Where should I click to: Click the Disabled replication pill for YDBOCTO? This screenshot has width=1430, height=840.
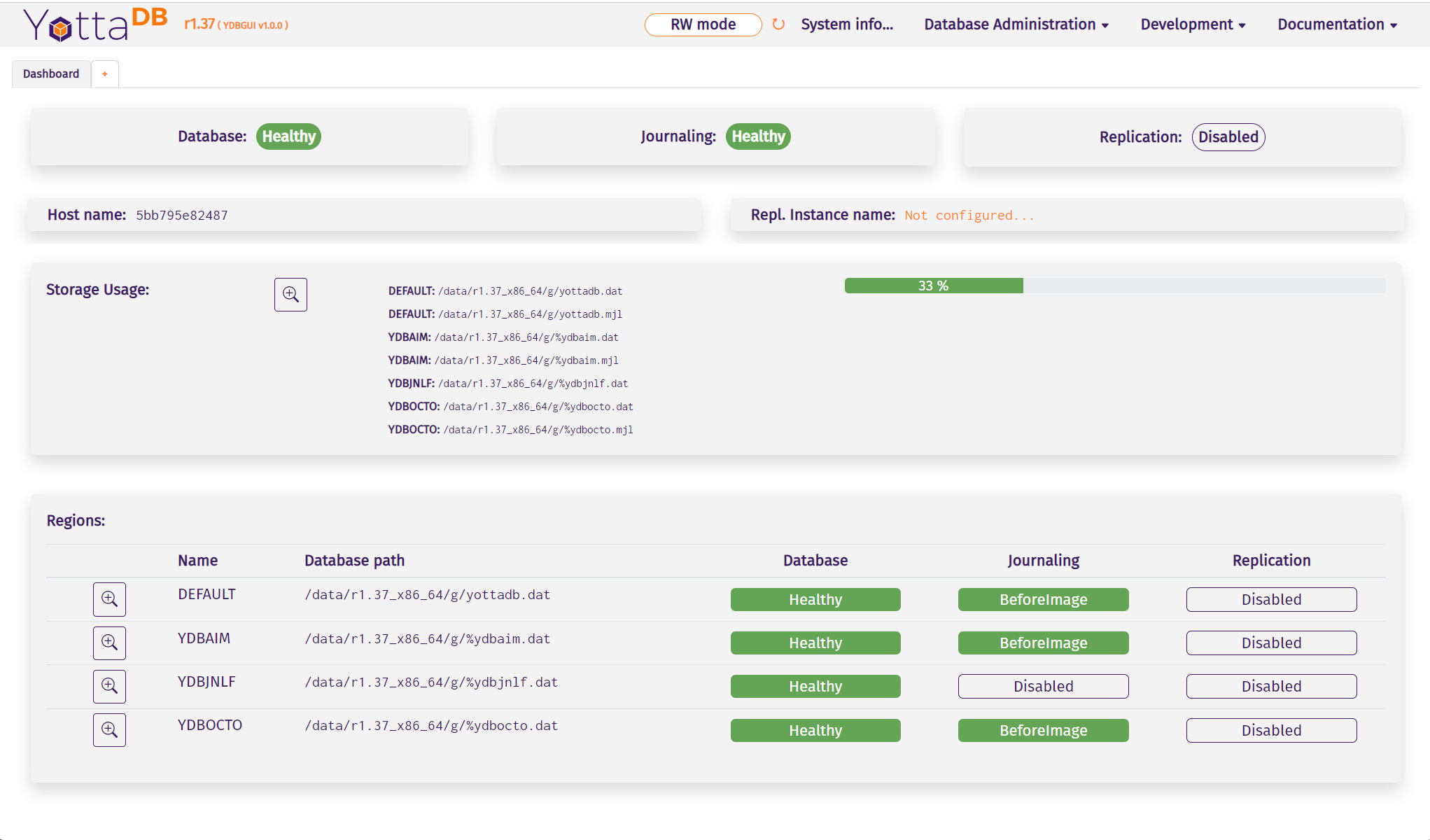(x=1271, y=731)
